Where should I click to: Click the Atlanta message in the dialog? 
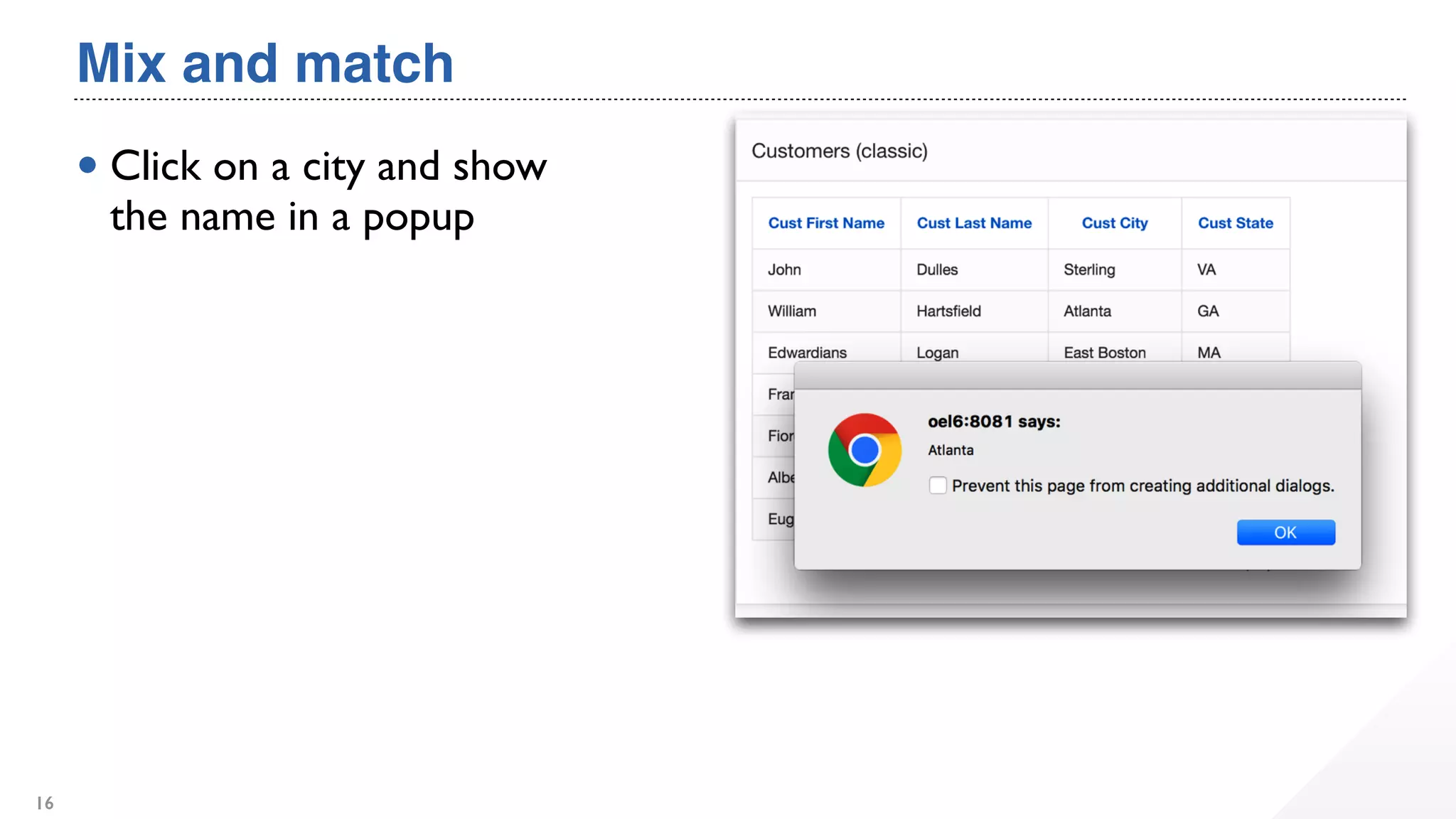click(951, 450)
